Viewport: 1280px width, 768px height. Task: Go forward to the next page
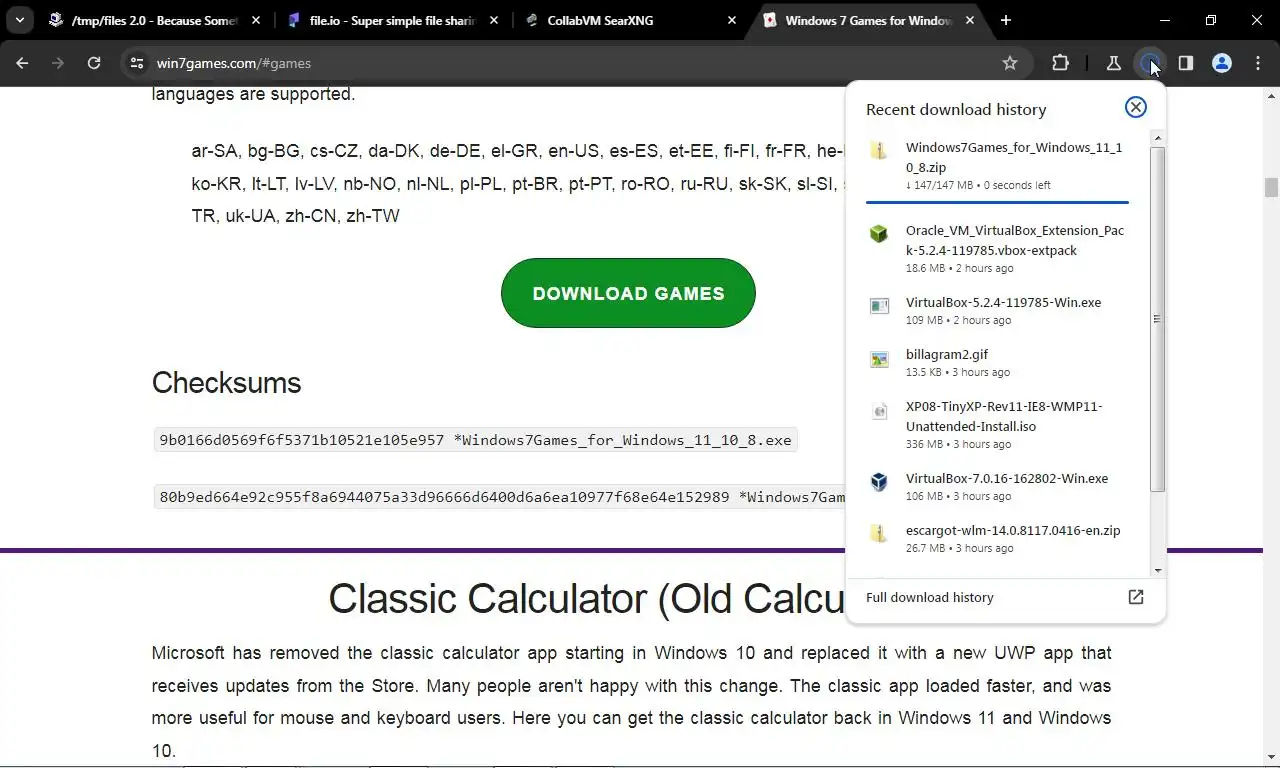pyautogui.click(x=58, y=63)
